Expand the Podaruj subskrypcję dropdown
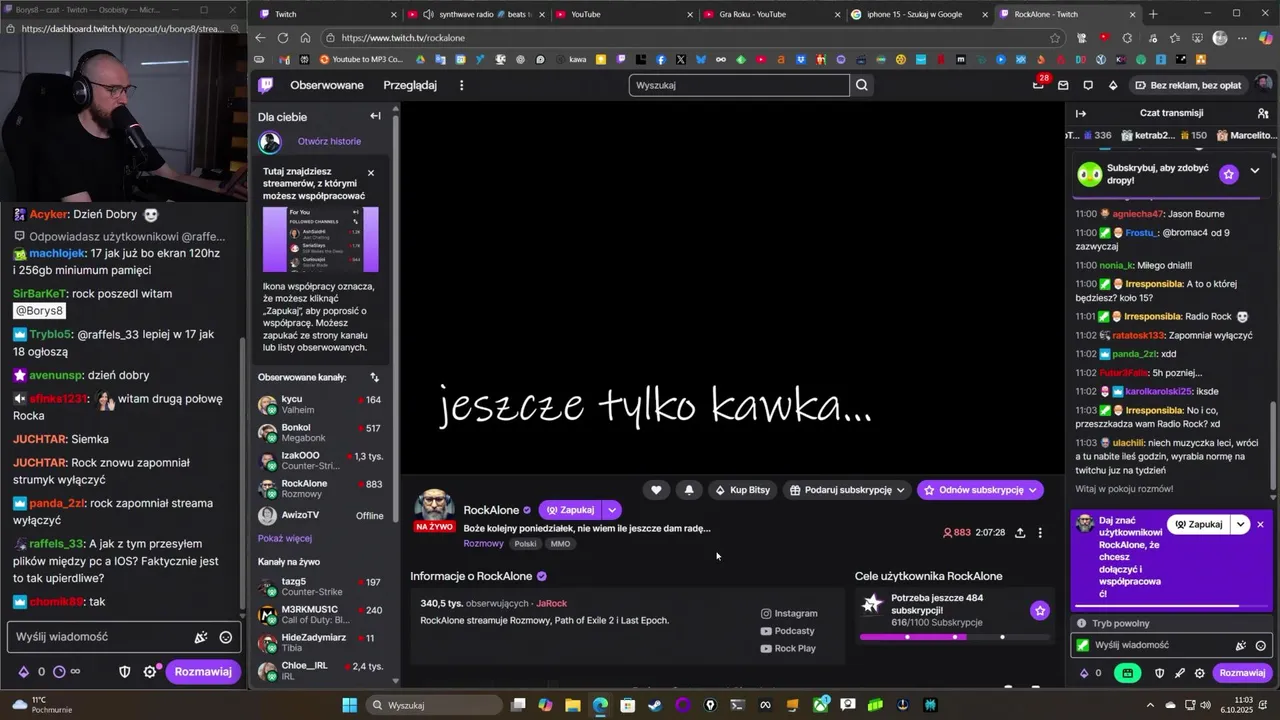 pos(900,490)
